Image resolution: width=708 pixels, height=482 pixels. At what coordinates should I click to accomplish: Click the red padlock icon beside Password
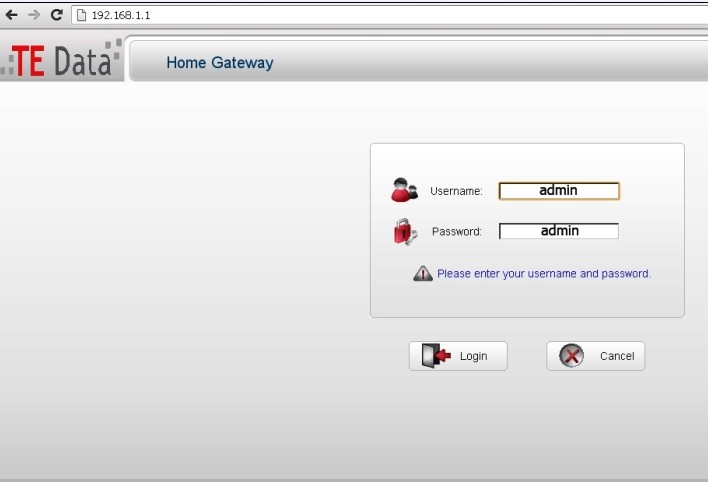405,231
